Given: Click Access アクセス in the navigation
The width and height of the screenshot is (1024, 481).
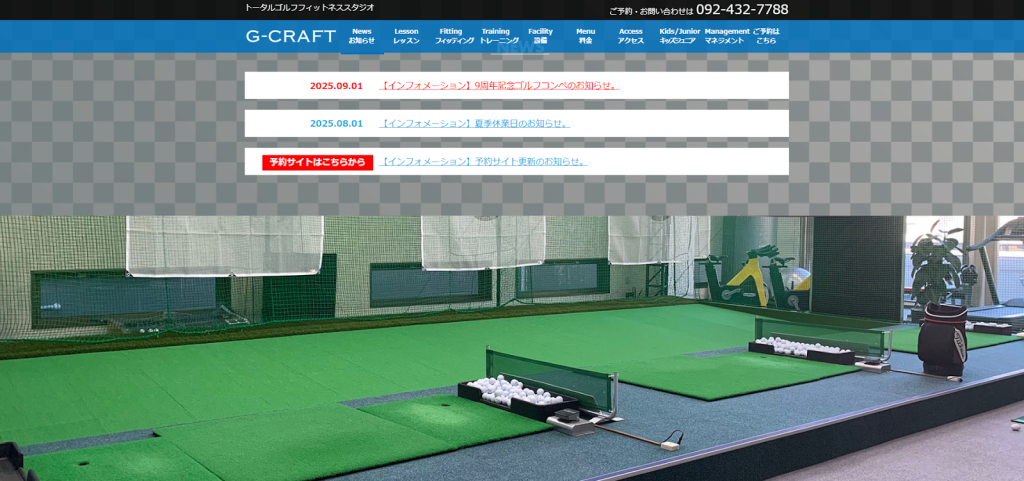Looking at the screenshot, I should coord(631,36).
